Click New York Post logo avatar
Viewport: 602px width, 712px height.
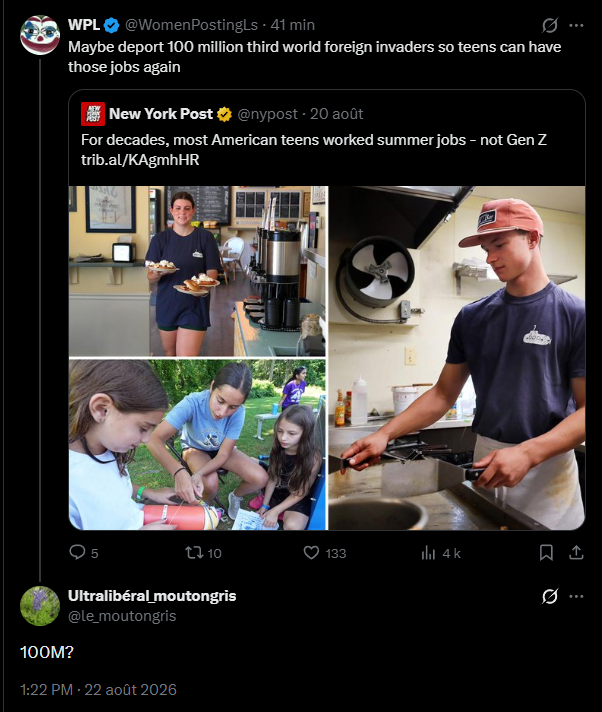coord(93,114)
